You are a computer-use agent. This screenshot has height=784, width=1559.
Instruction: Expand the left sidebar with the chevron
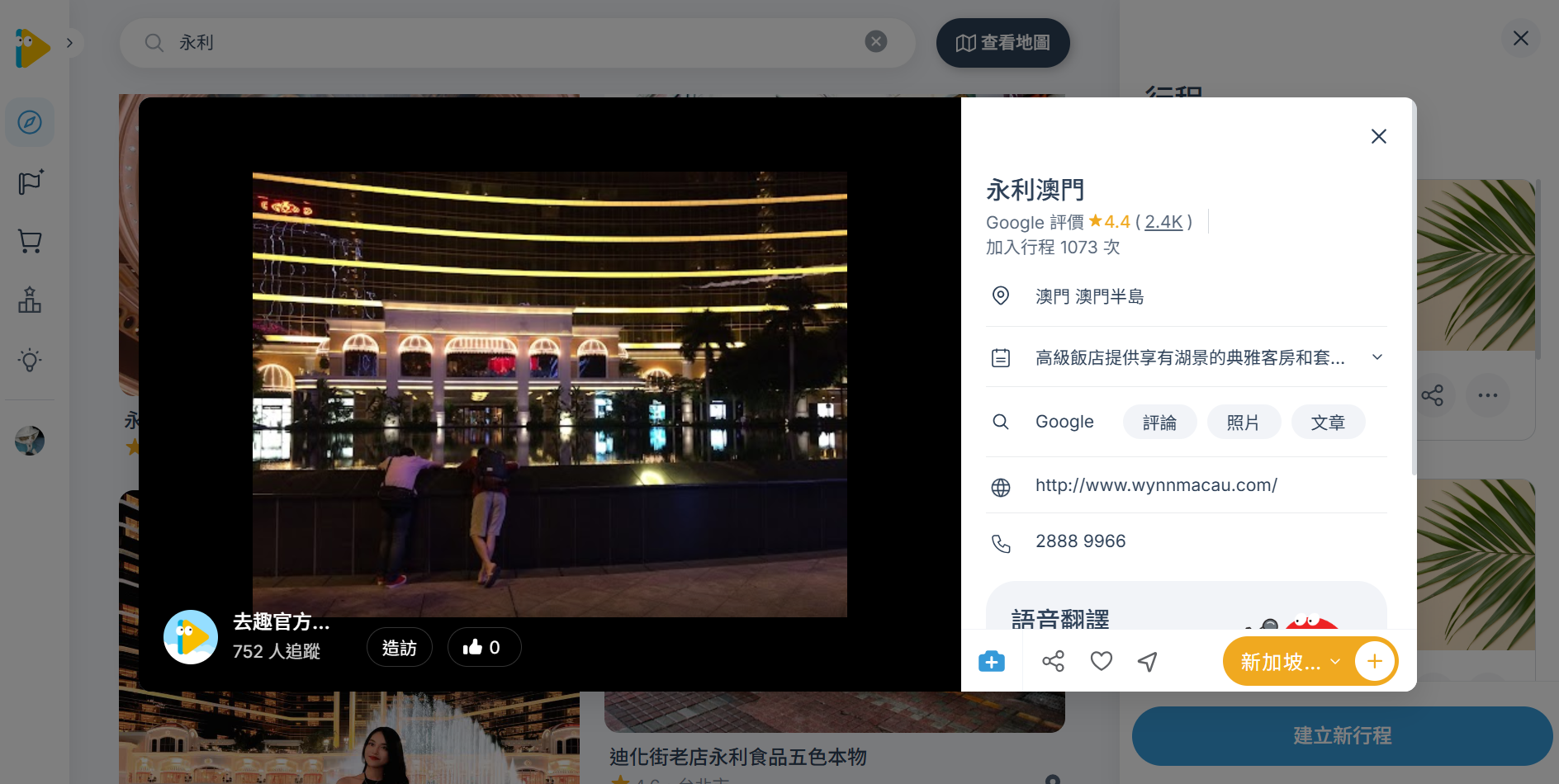tap(70, 43)
